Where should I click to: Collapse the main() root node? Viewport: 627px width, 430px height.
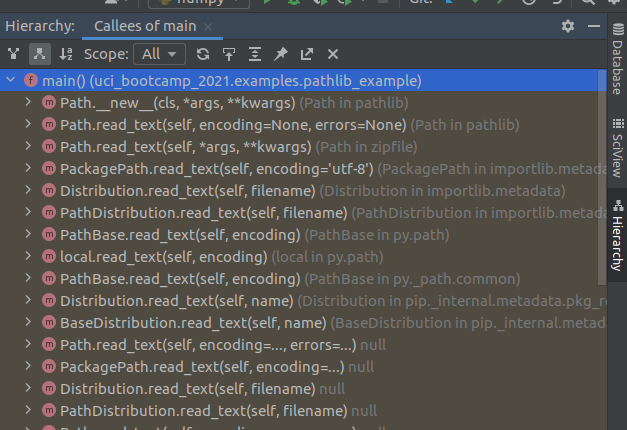click(10, 80)
